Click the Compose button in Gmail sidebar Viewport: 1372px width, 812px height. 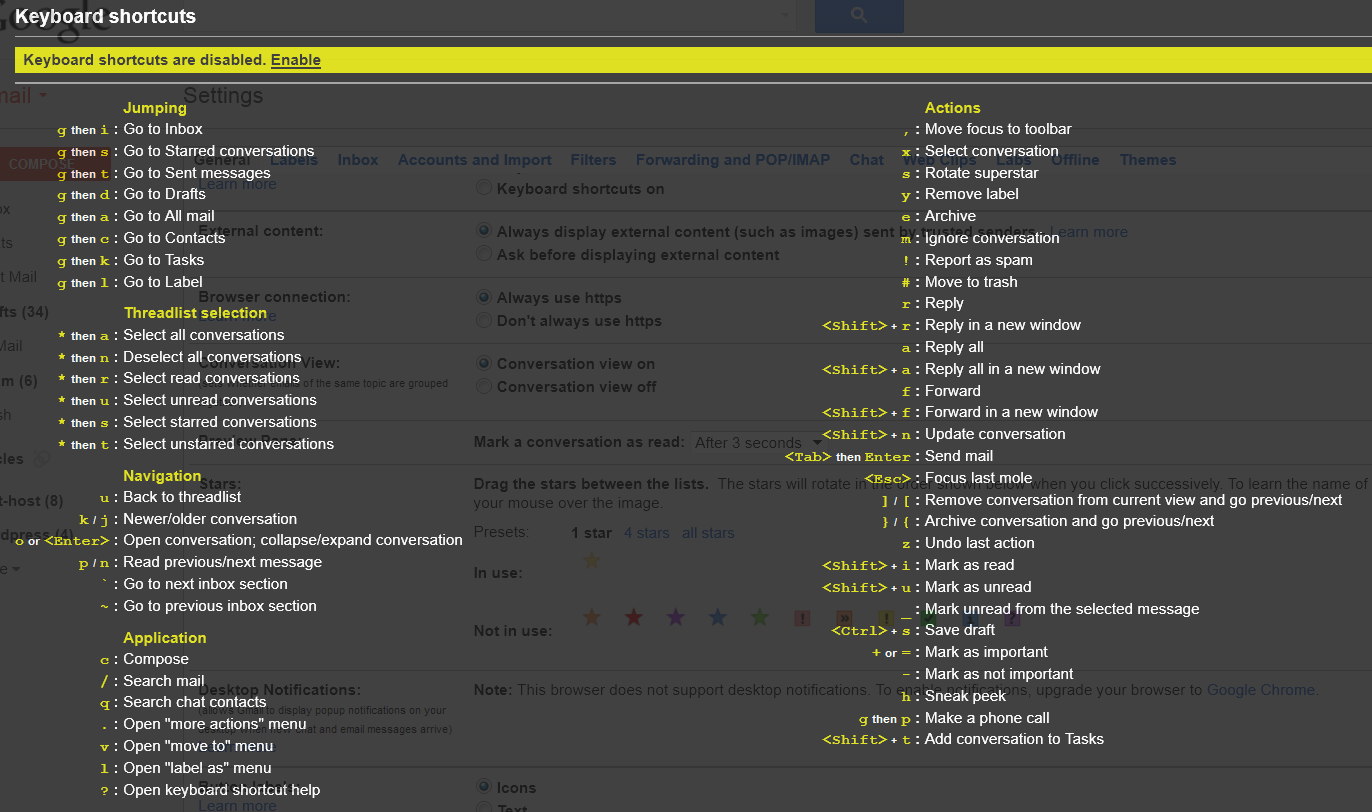point(54,164)
